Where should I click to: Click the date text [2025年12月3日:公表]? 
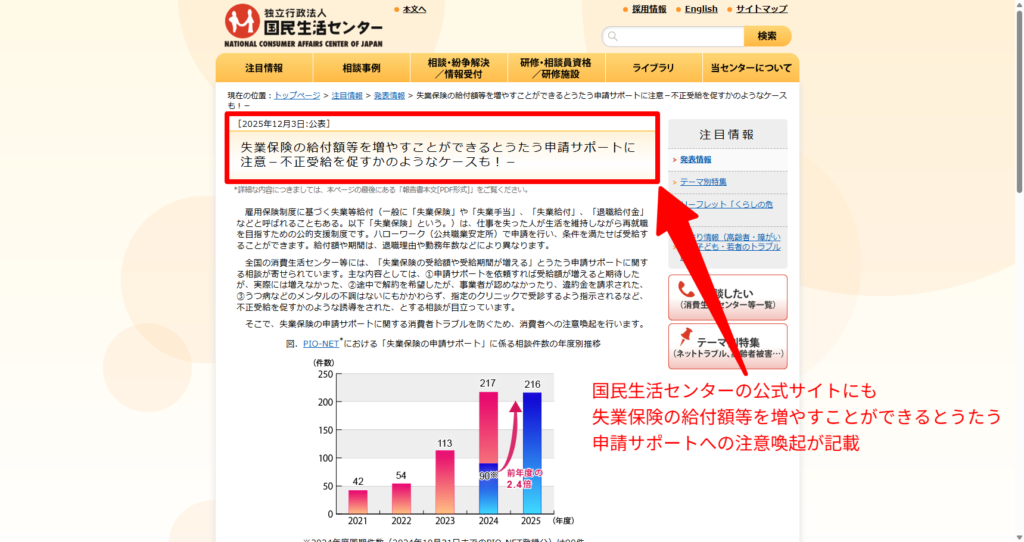click(x=283, y=123)
